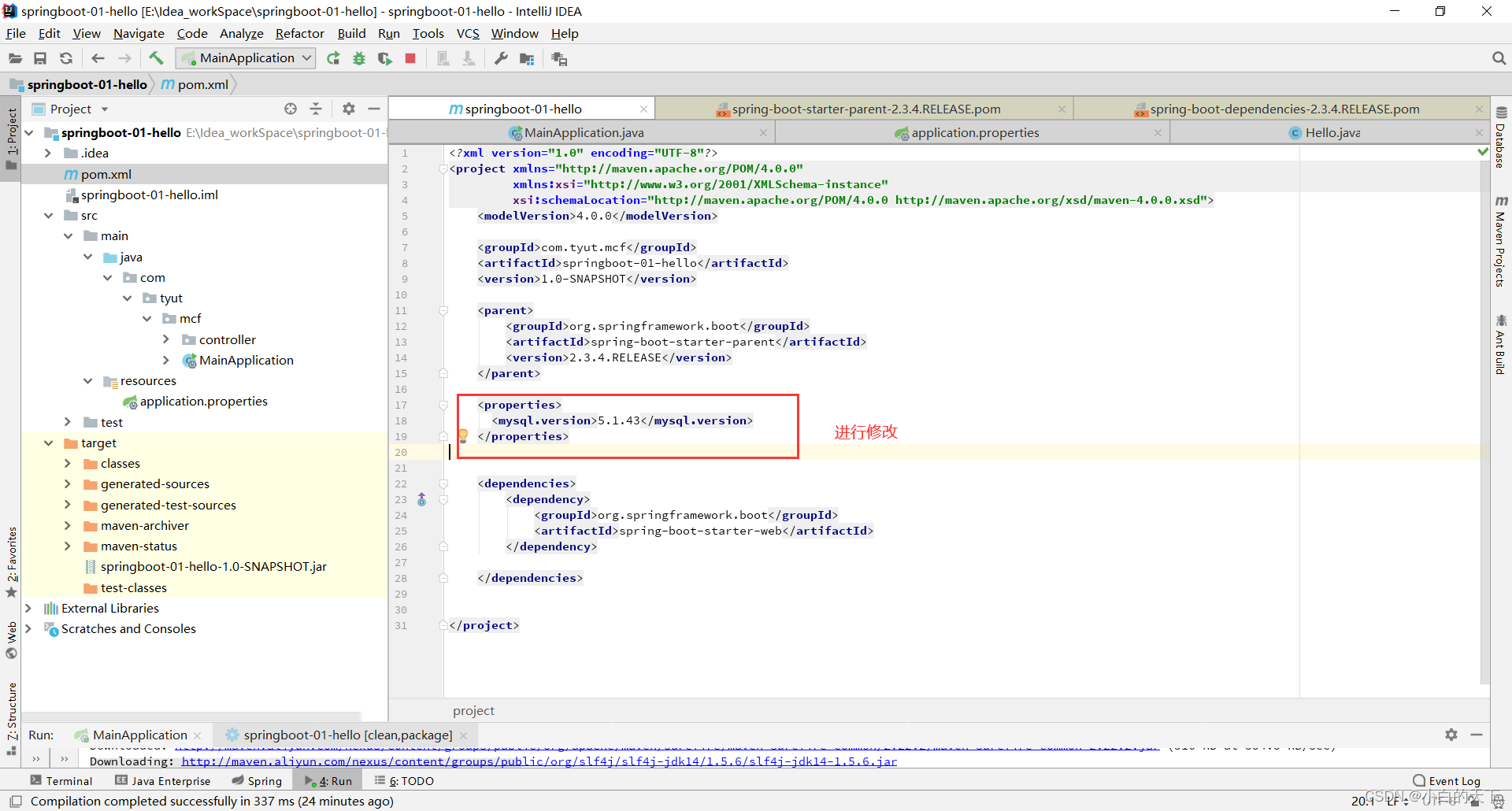The height and width of the screenshot is (811, 1512).
Task: Open the Refactor menu
Action: coord(299,33)
